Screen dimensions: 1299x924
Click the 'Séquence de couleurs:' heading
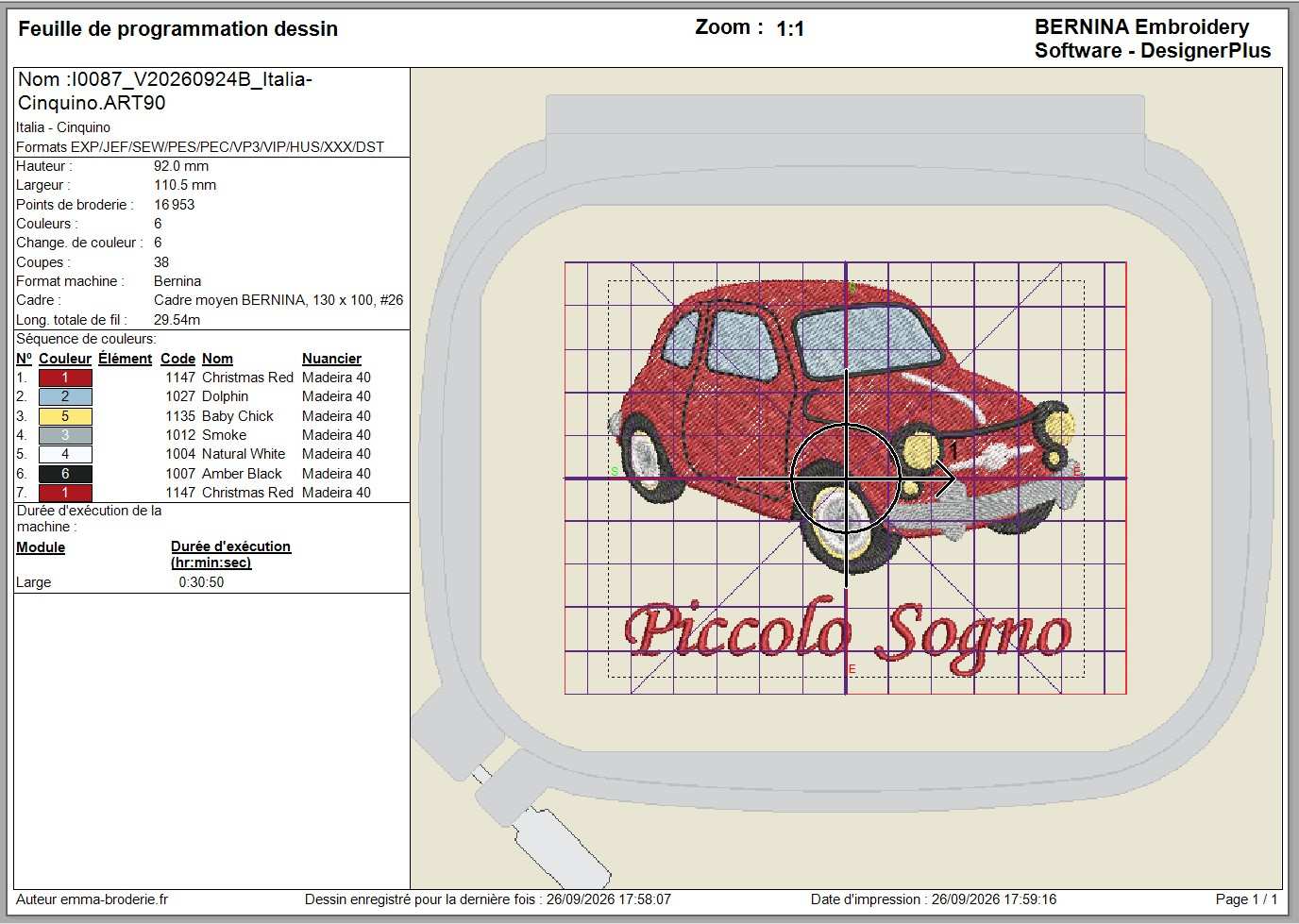click(x=86, y=339)
